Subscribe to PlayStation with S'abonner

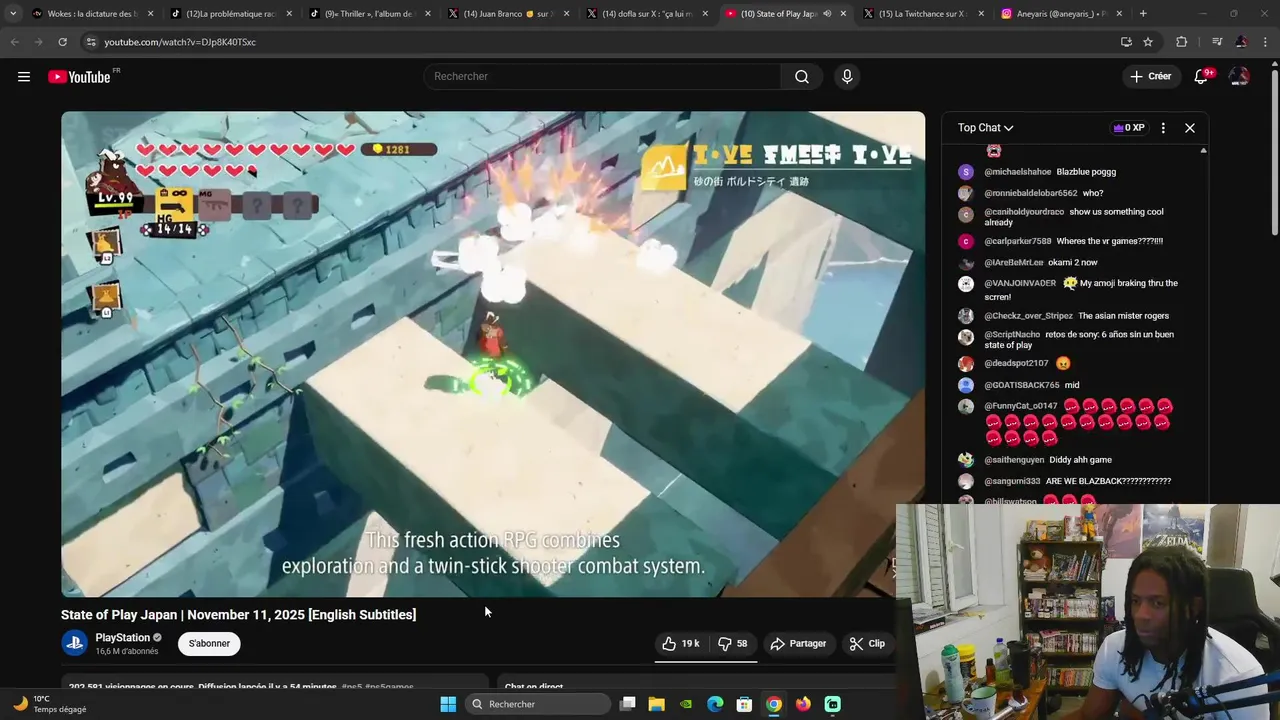(209, 644)
